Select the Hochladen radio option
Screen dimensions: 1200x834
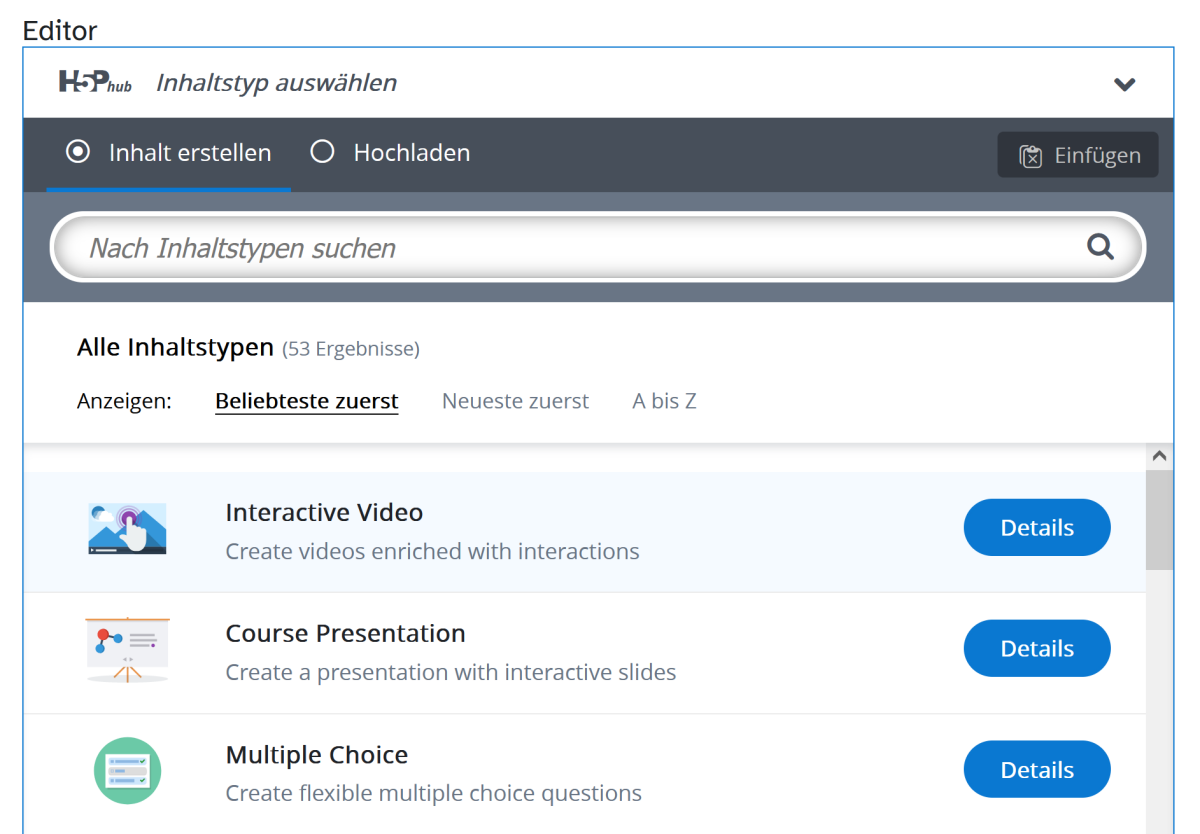click(391, 153)
